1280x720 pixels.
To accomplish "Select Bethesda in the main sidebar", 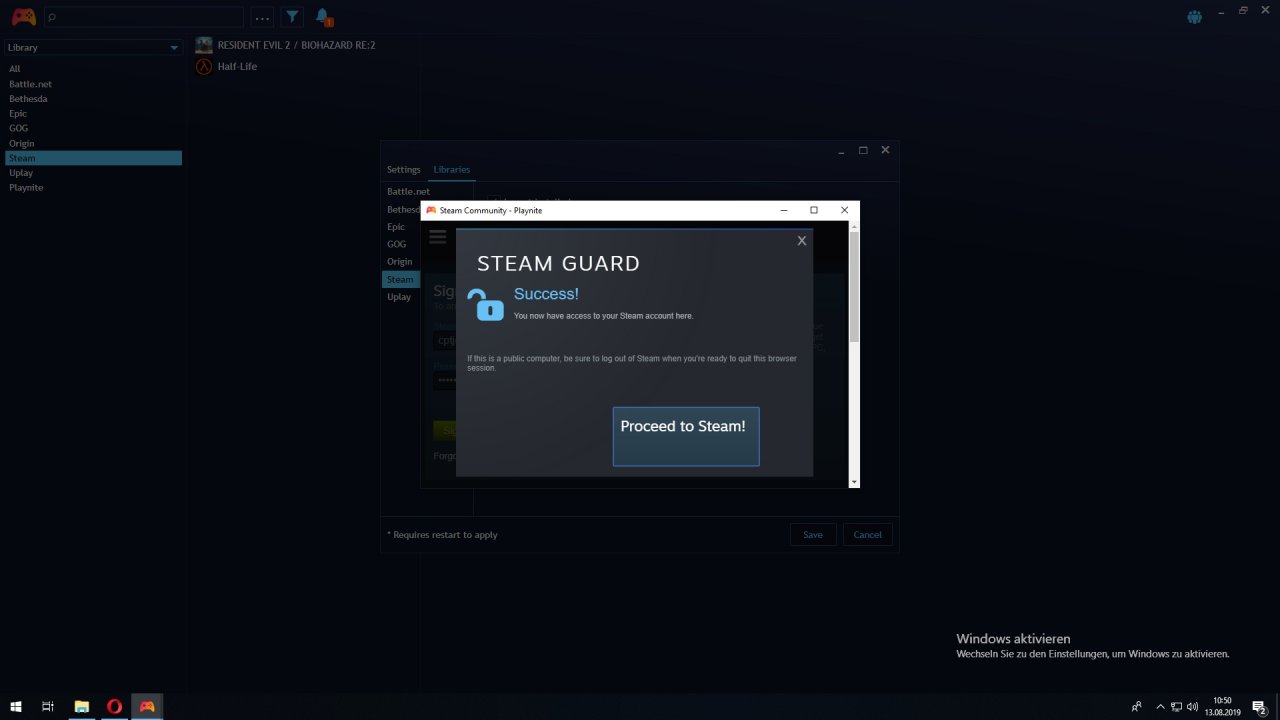I will (28, 99).
